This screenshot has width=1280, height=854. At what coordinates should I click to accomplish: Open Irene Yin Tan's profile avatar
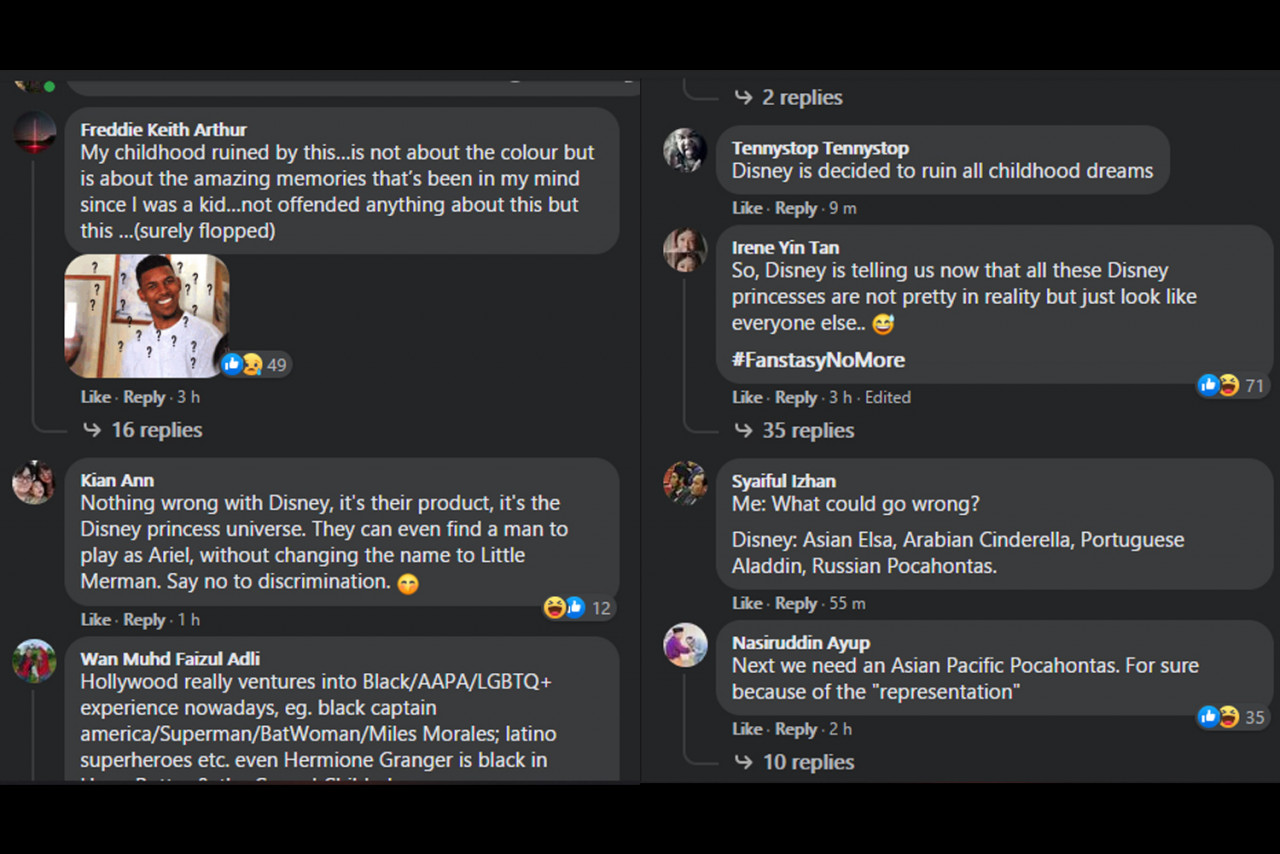685,250
